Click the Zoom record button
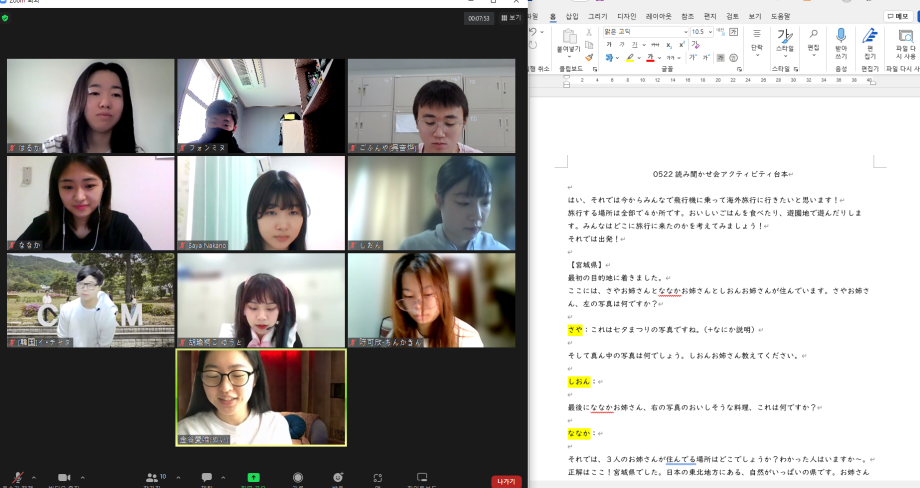 [298, 478]
